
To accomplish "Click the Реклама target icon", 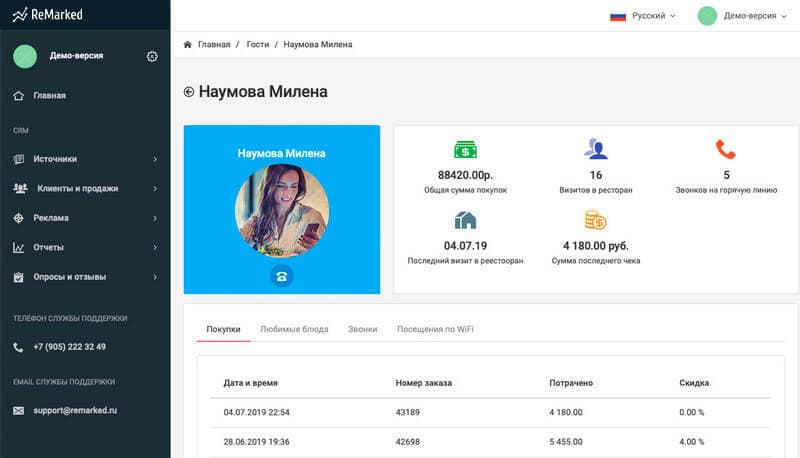I will point(18,218).
